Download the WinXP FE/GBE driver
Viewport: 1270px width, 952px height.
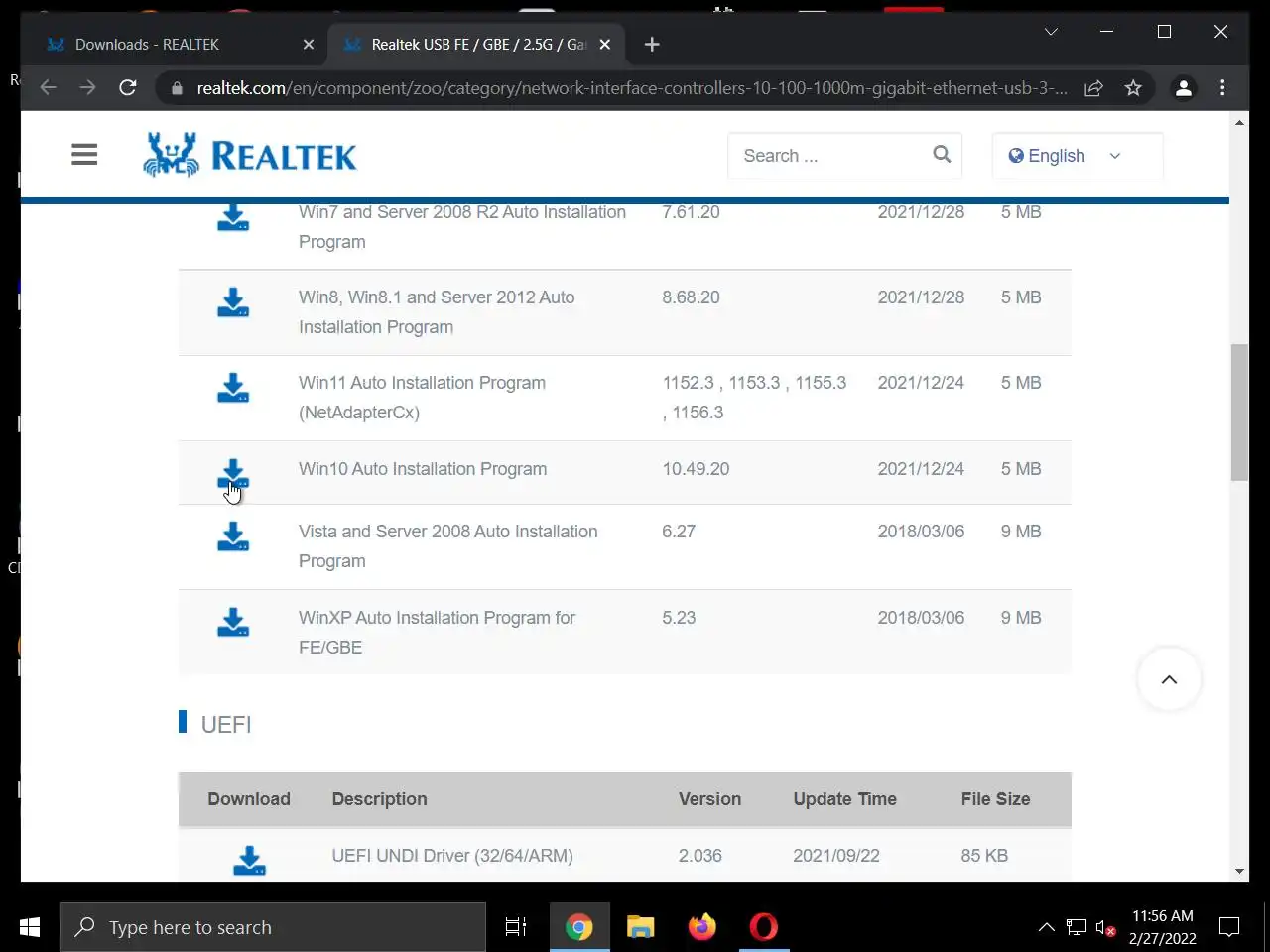[x=233, y=623]
